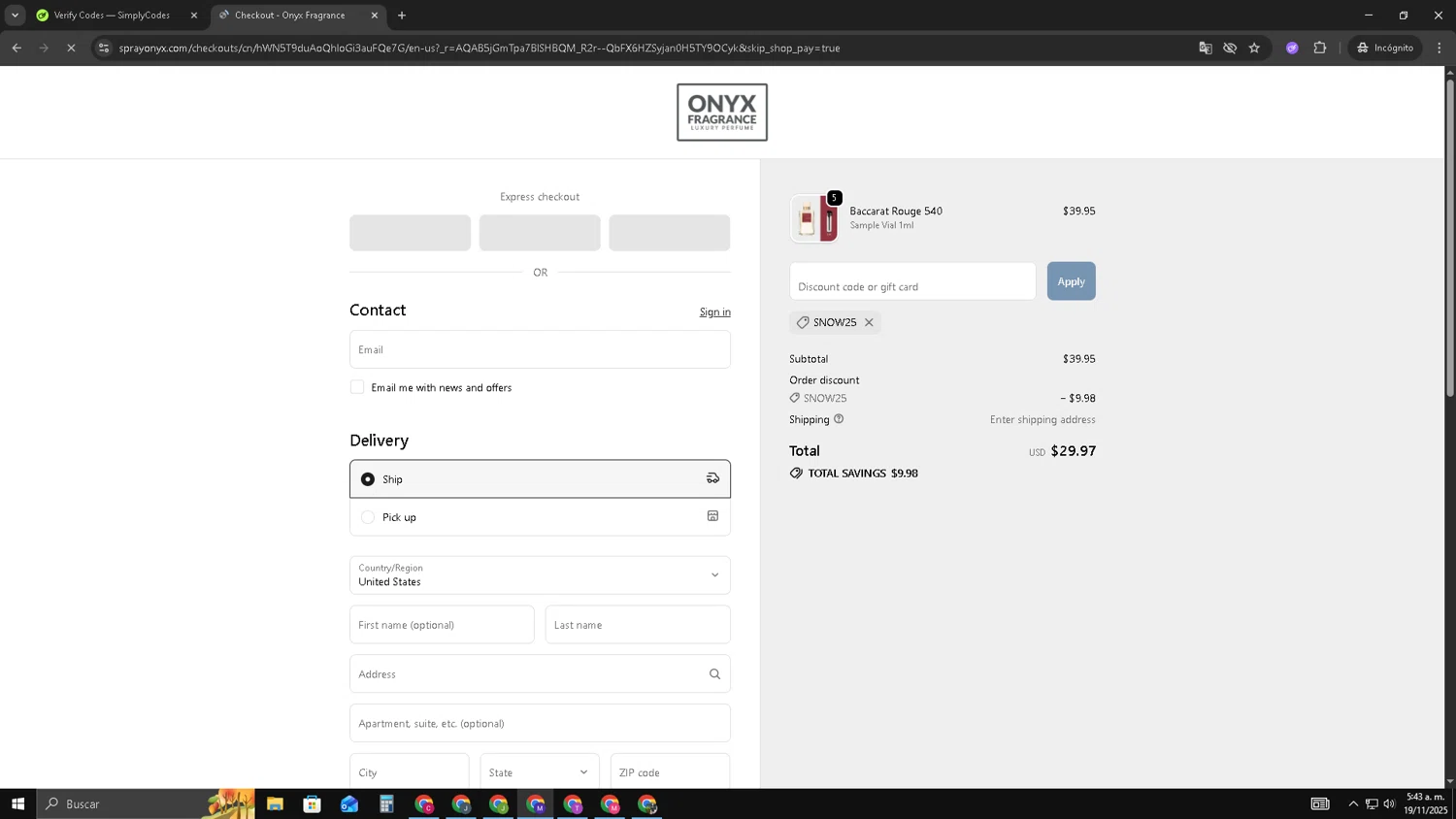Focus the First name (optional) field
1456x819 pixels.
(442, 625)
